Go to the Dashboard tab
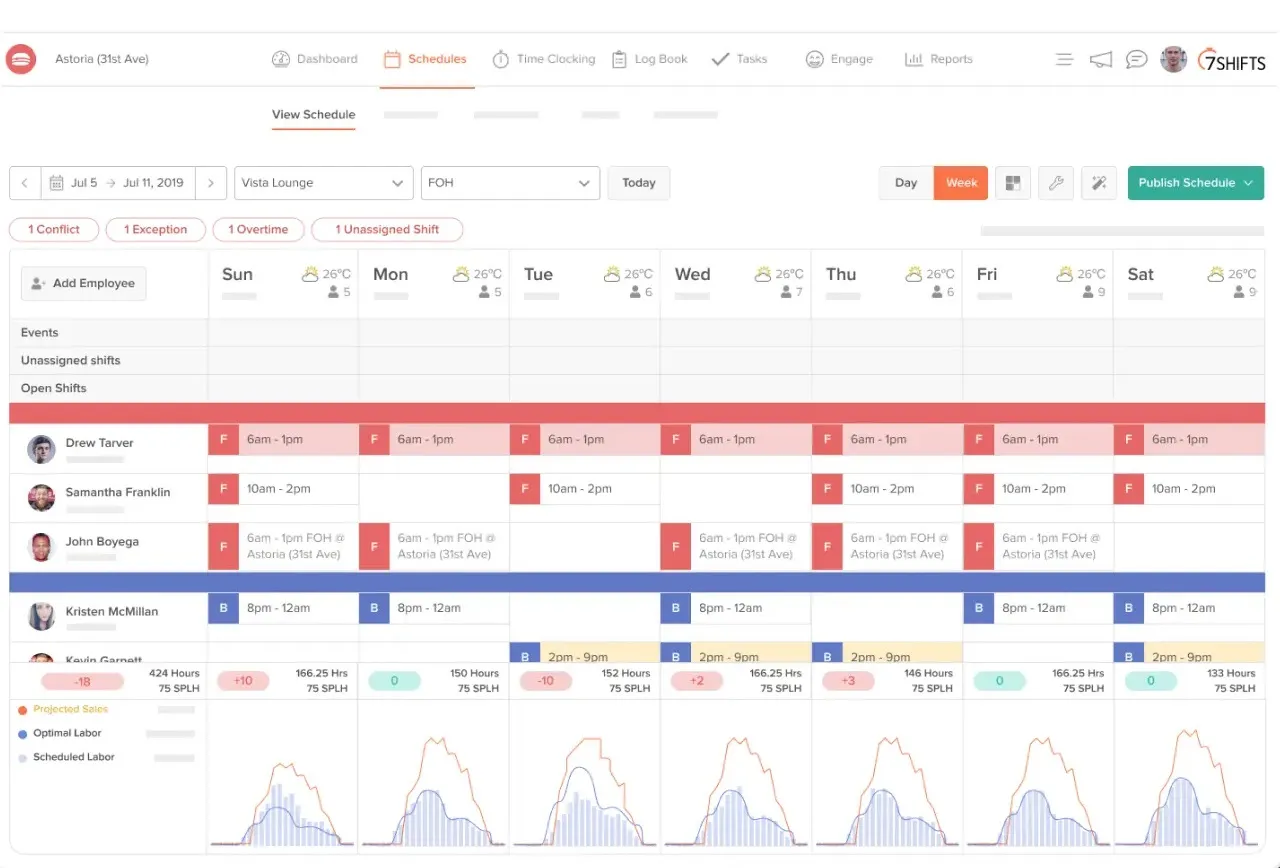This screenshot has height=868, width=1280. (x=314, y=59)
